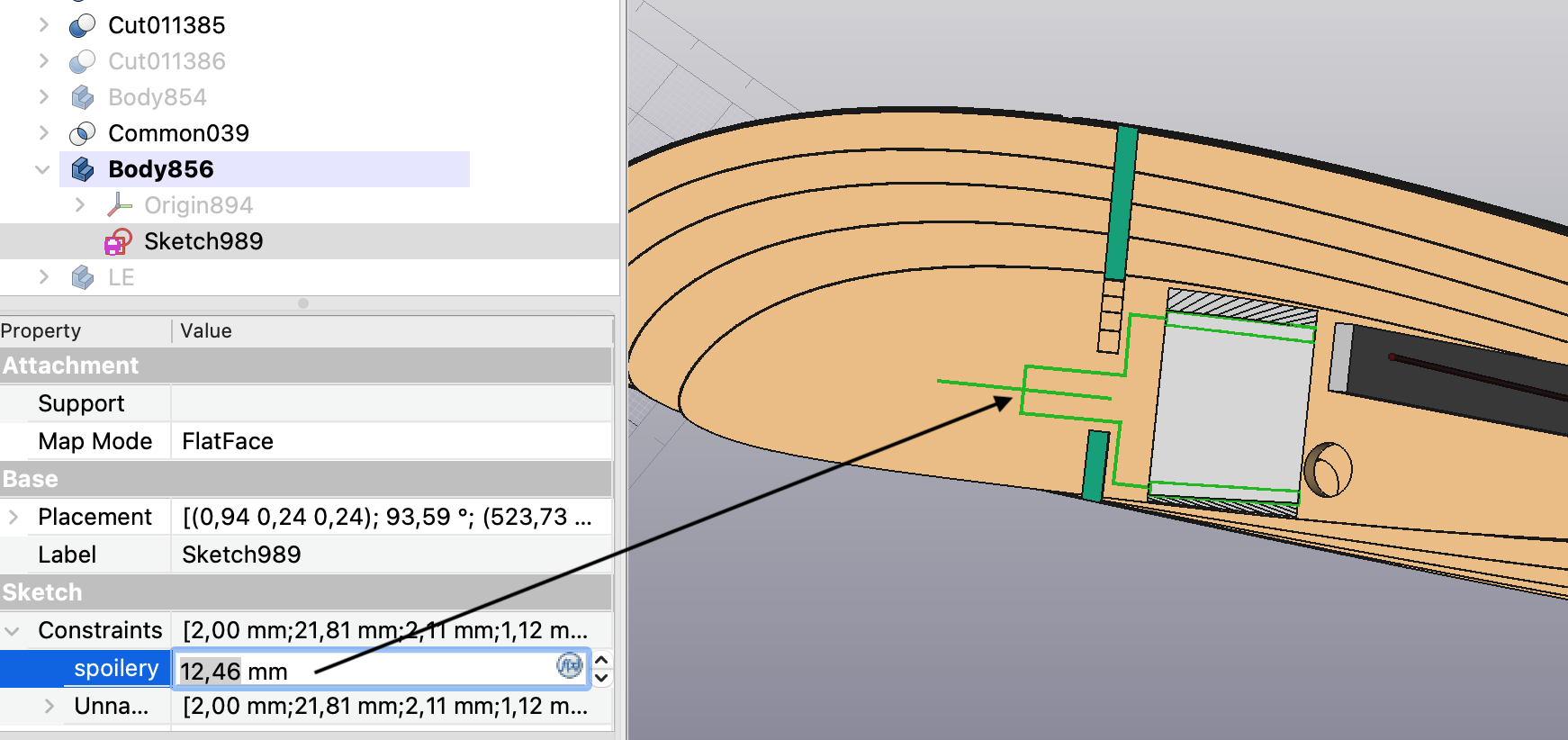Click the Cut011385 boolean cut icon
Screen dimensions: 1568x740
(82, 26)
